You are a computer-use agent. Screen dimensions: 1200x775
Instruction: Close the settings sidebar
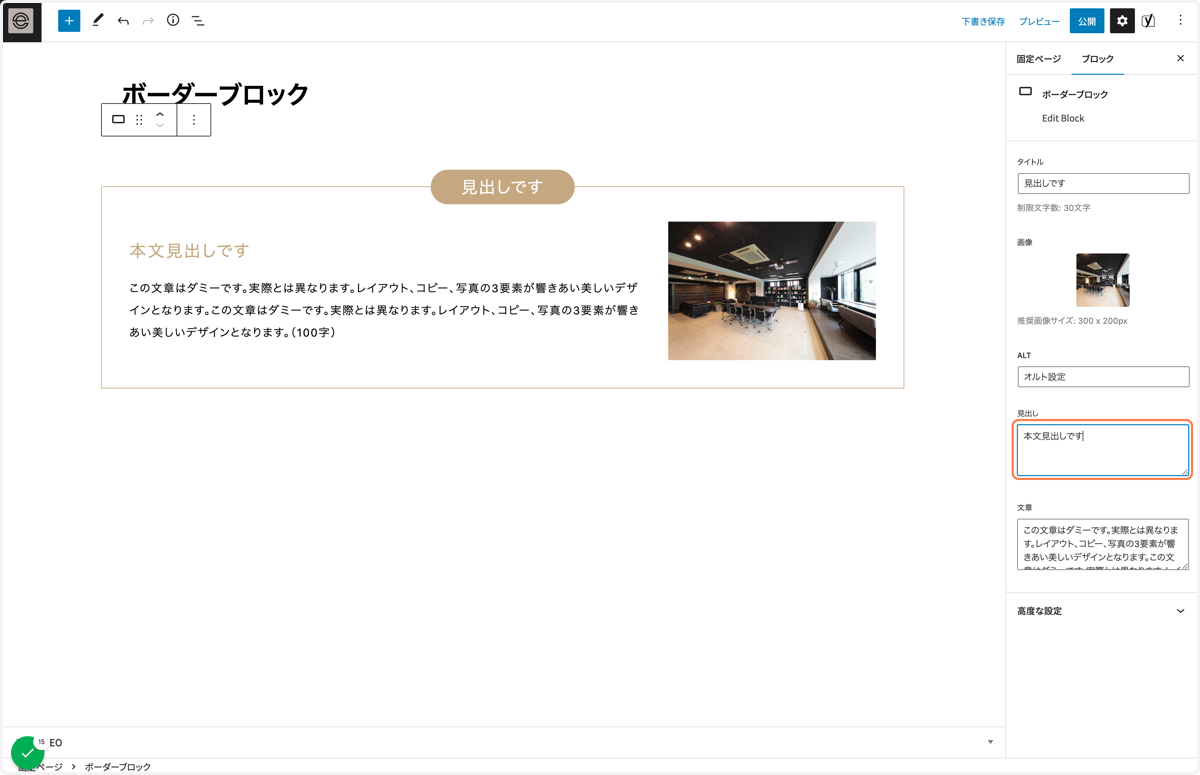(x=1180, y=59)
